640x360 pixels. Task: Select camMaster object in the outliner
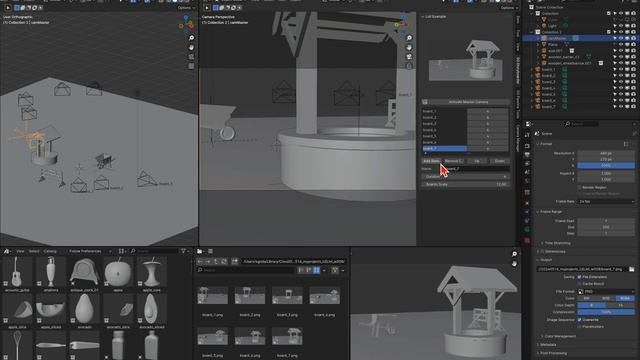click(x=557, y=38)
